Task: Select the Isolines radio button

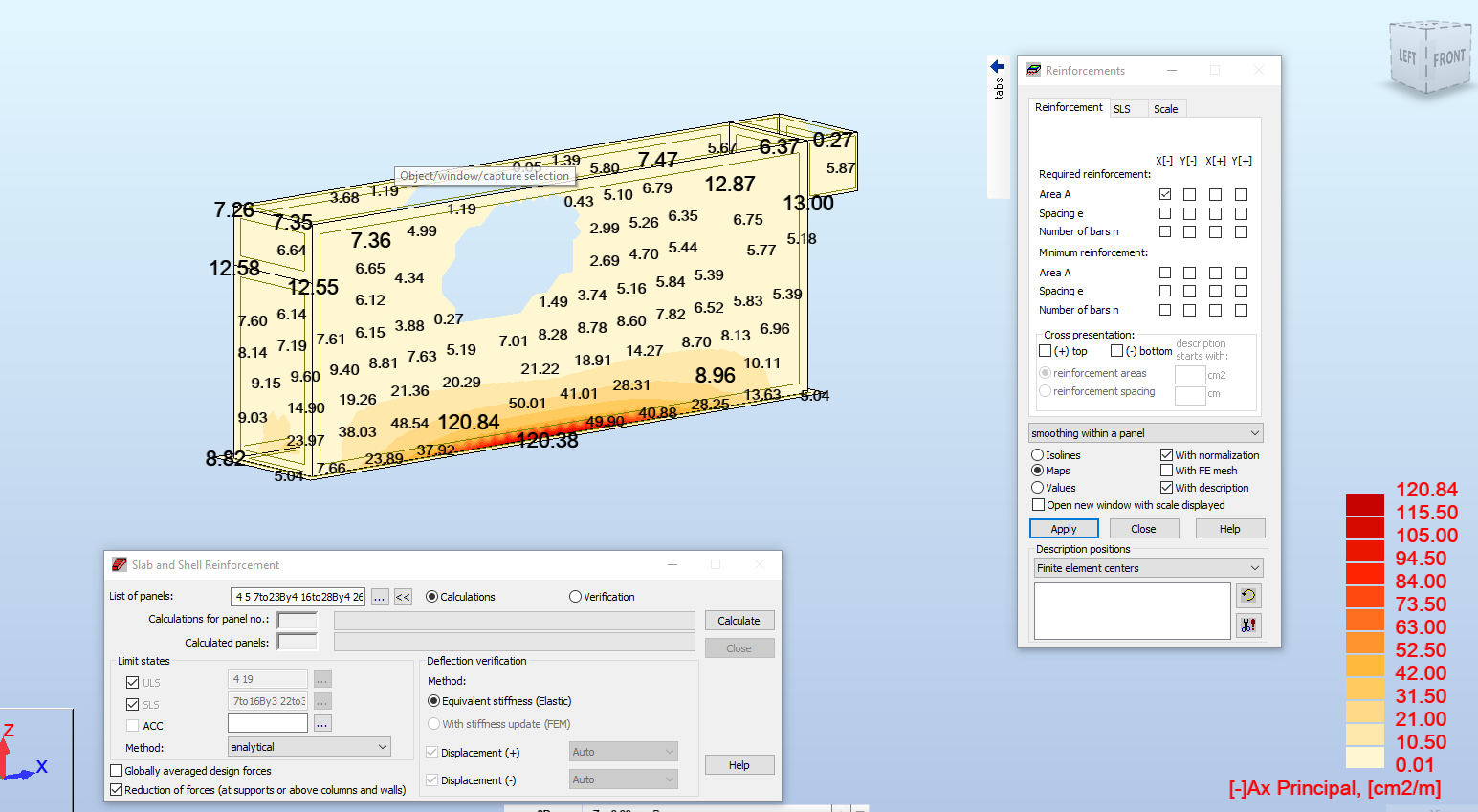Action: 1037,455
